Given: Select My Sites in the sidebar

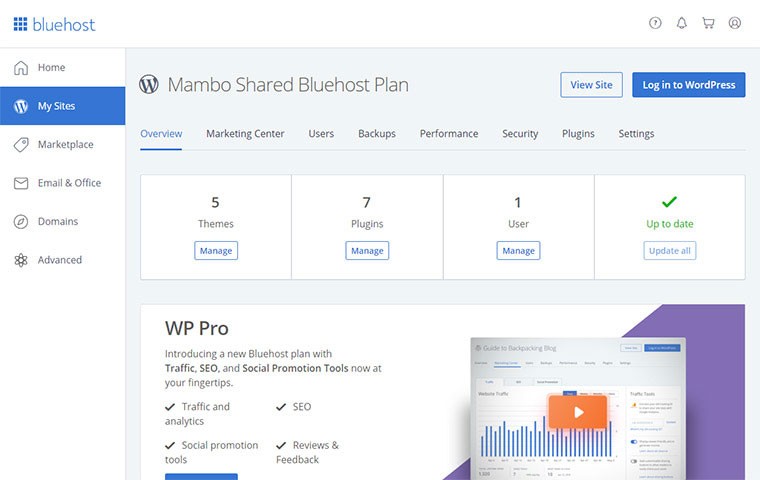Looking at the screenshot, I should [x=62, y=106].
